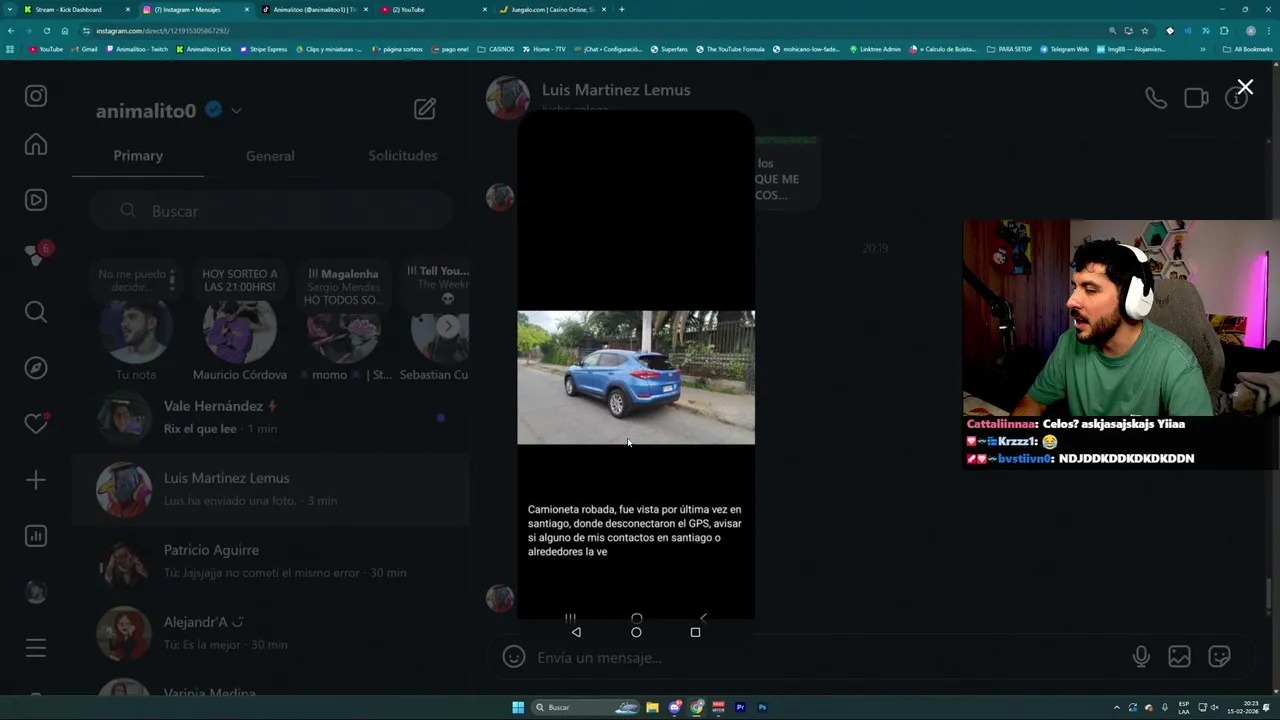Switch to the General inbox tab
1280x720 pixels.
270,156
